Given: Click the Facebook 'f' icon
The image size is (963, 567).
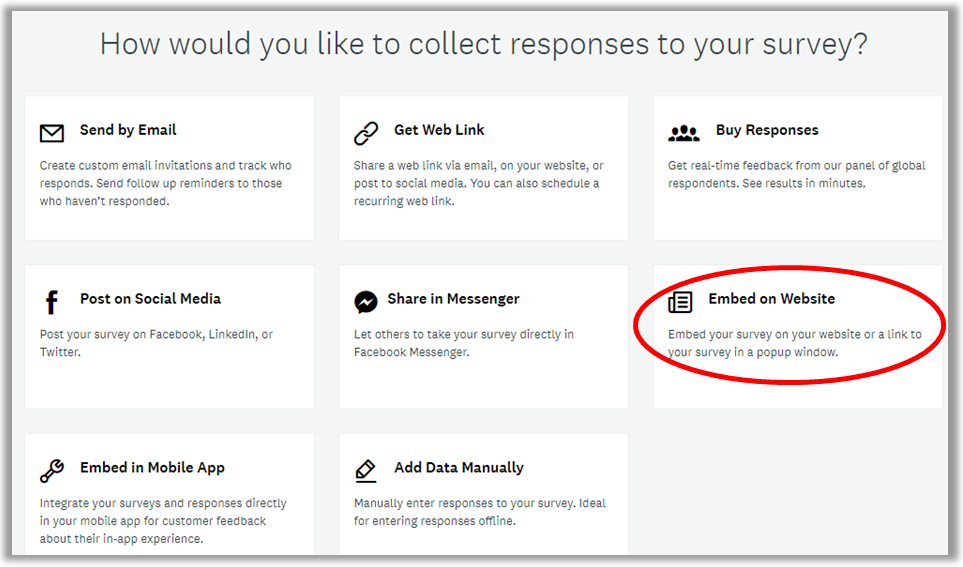Looking at the screenshot, I should 52,302.
